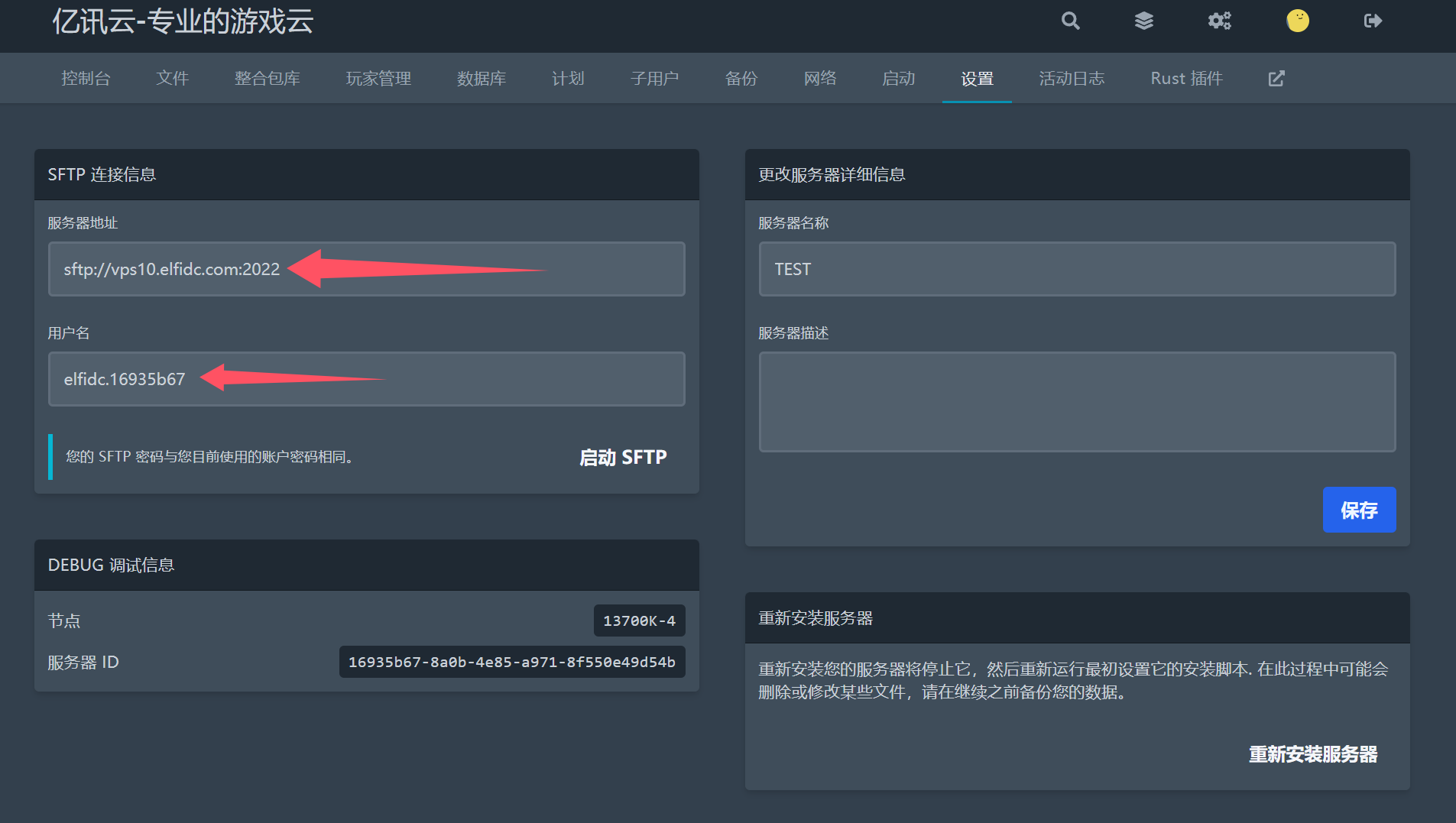
Task: Click the search magnifier icon
Action: click(1070, 21)
